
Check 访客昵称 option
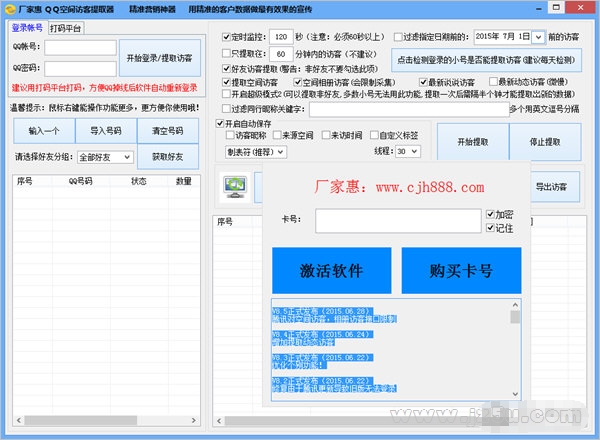230,135
